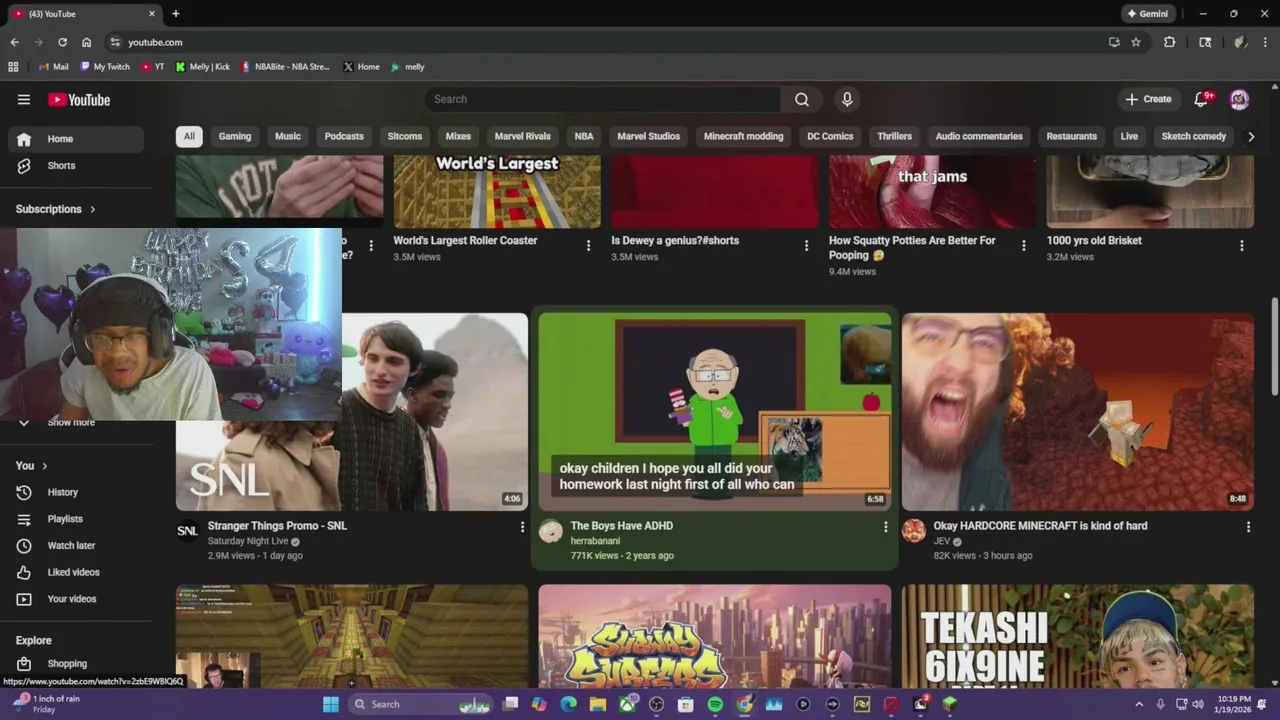Open the account avatar menu

tap(1239, 99)
